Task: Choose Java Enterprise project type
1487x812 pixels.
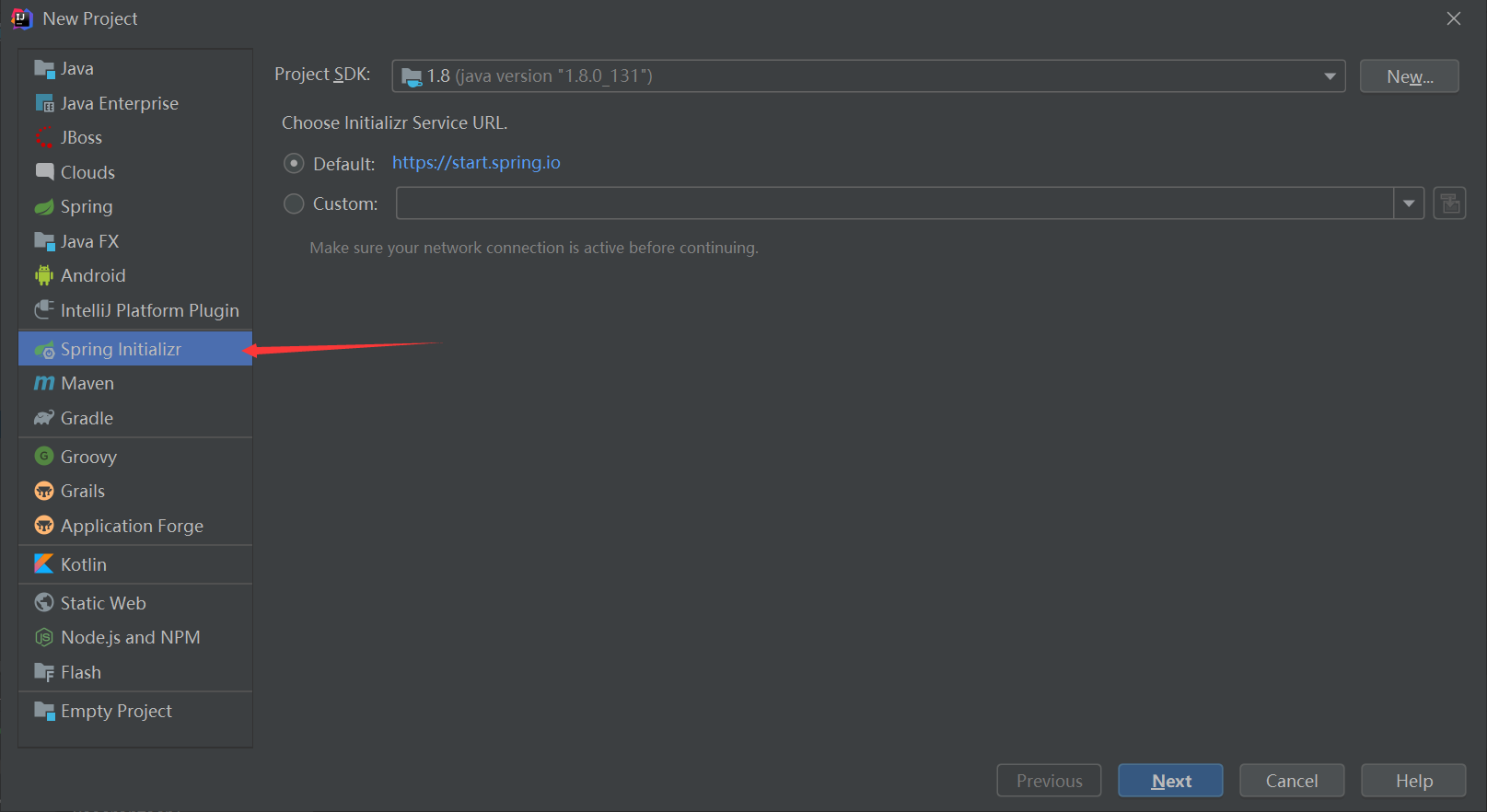Action: click(120, 103)
